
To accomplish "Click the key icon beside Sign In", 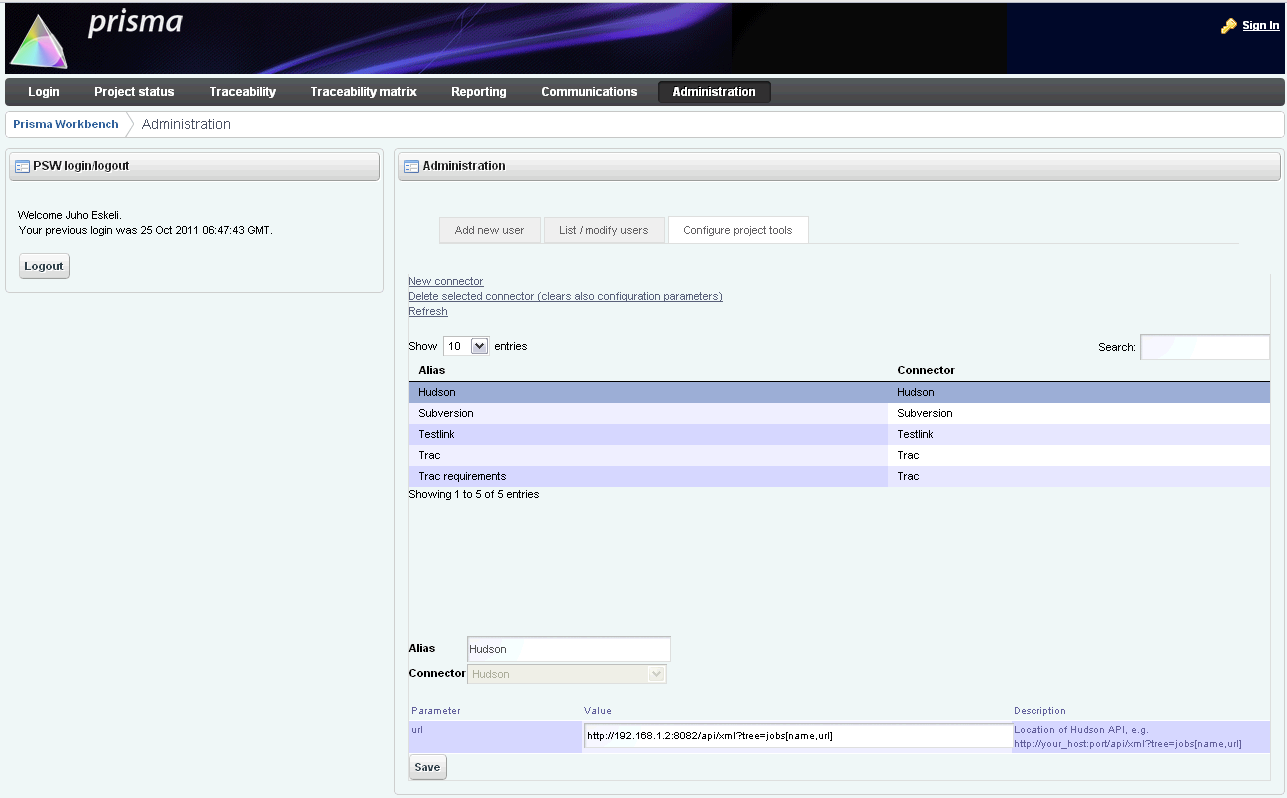I will coord(1227,25).
